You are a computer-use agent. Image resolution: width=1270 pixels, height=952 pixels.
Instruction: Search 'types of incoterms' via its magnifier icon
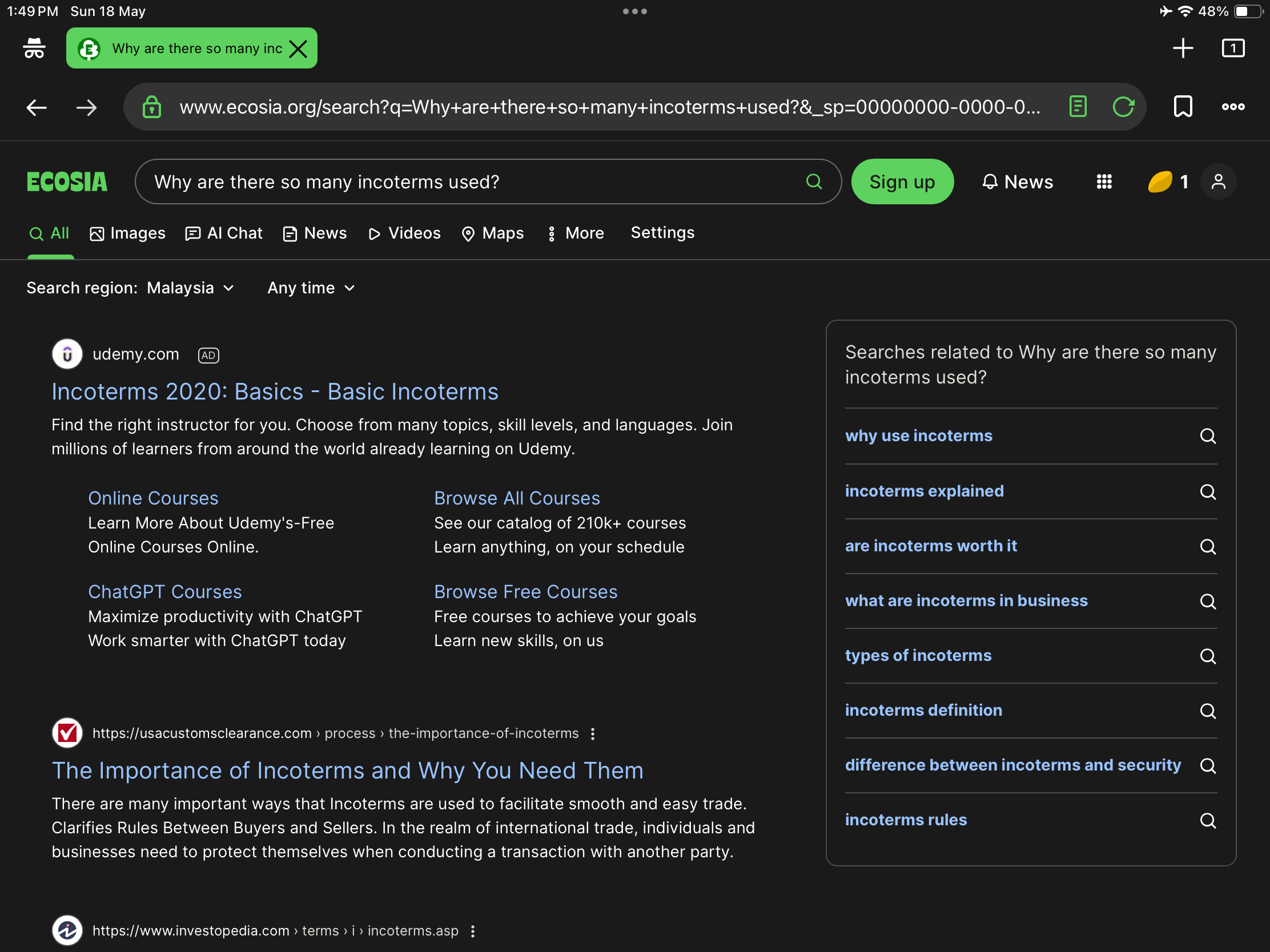[x=1207, y=656]
